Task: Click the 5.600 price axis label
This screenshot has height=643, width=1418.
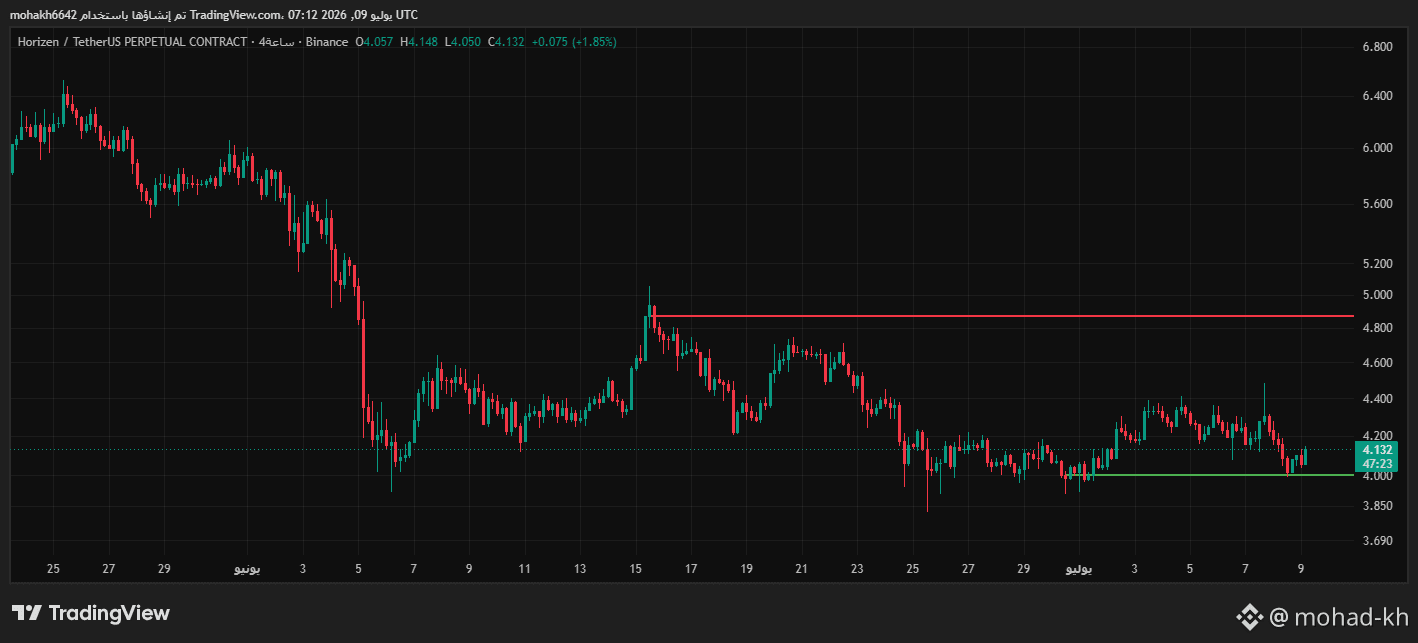Action: point(1377,204)
